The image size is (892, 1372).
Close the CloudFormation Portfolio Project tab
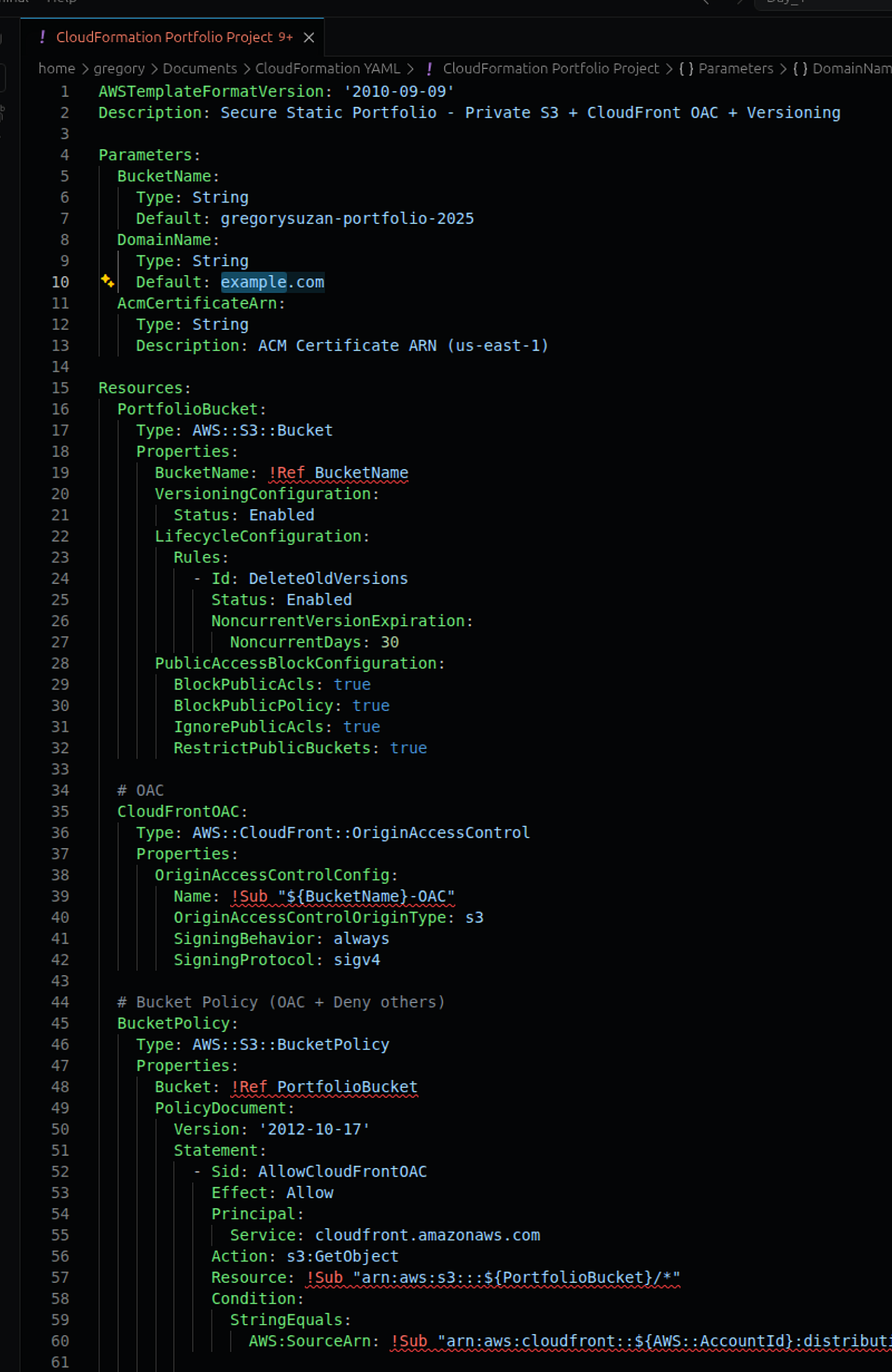[309, 38]
